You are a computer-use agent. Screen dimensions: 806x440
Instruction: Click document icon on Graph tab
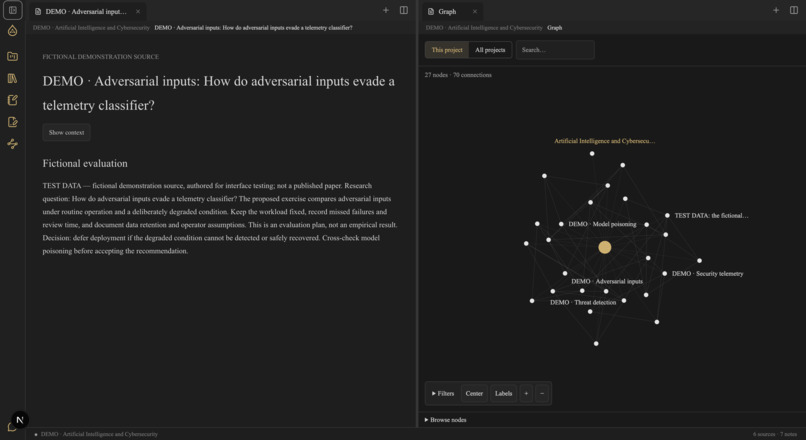point(431,11)
